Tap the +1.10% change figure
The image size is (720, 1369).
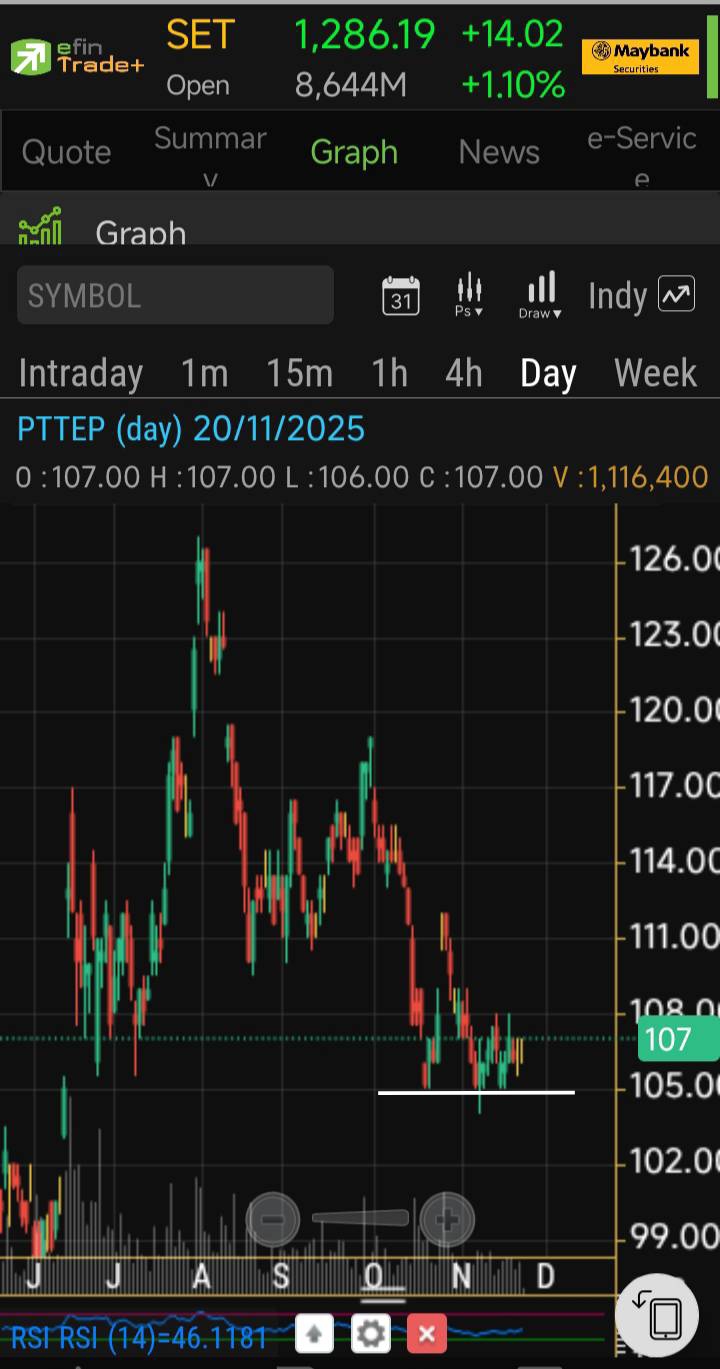coord(513,85)
